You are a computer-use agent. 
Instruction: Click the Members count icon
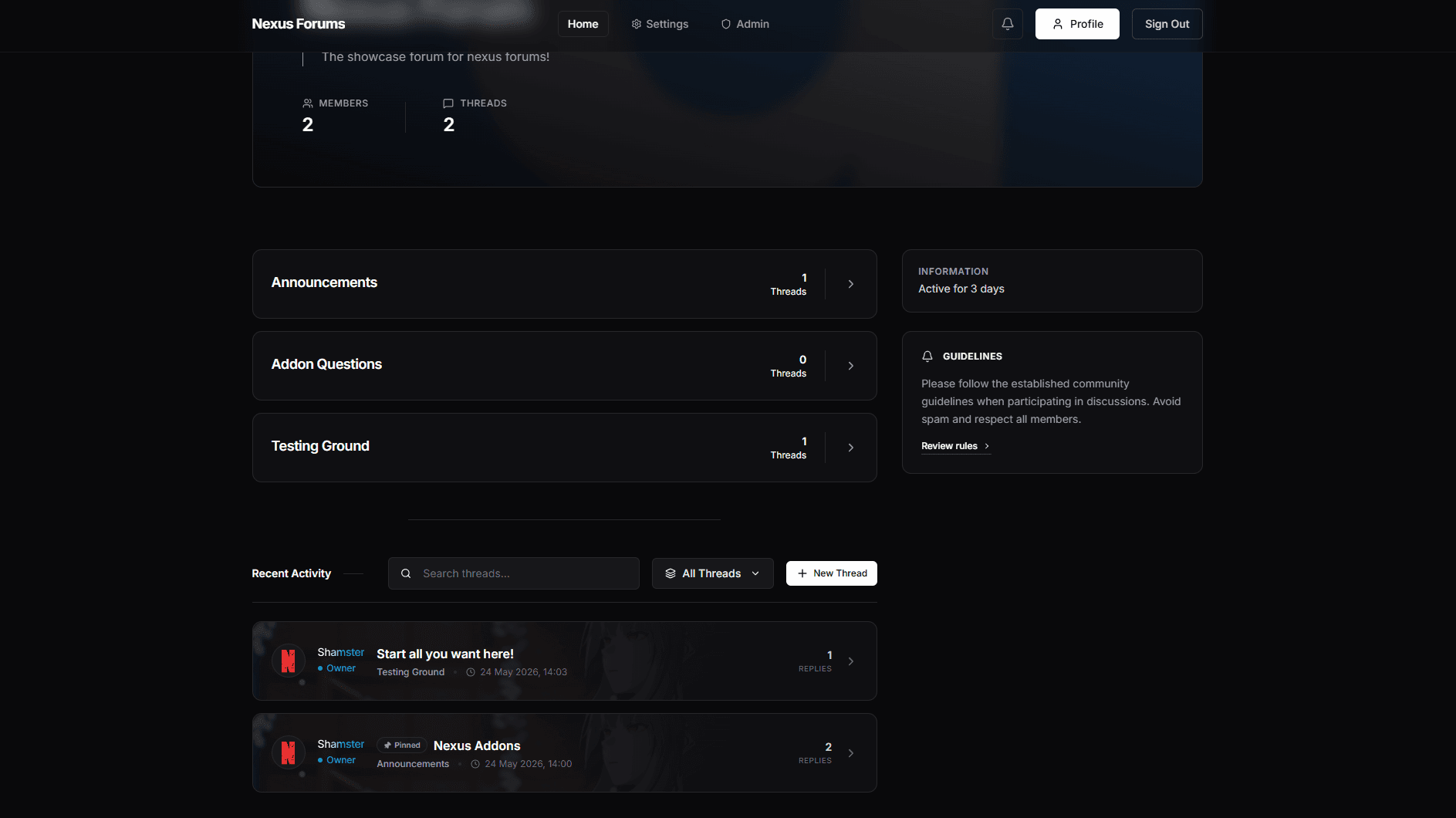click(x=308, y=103)
